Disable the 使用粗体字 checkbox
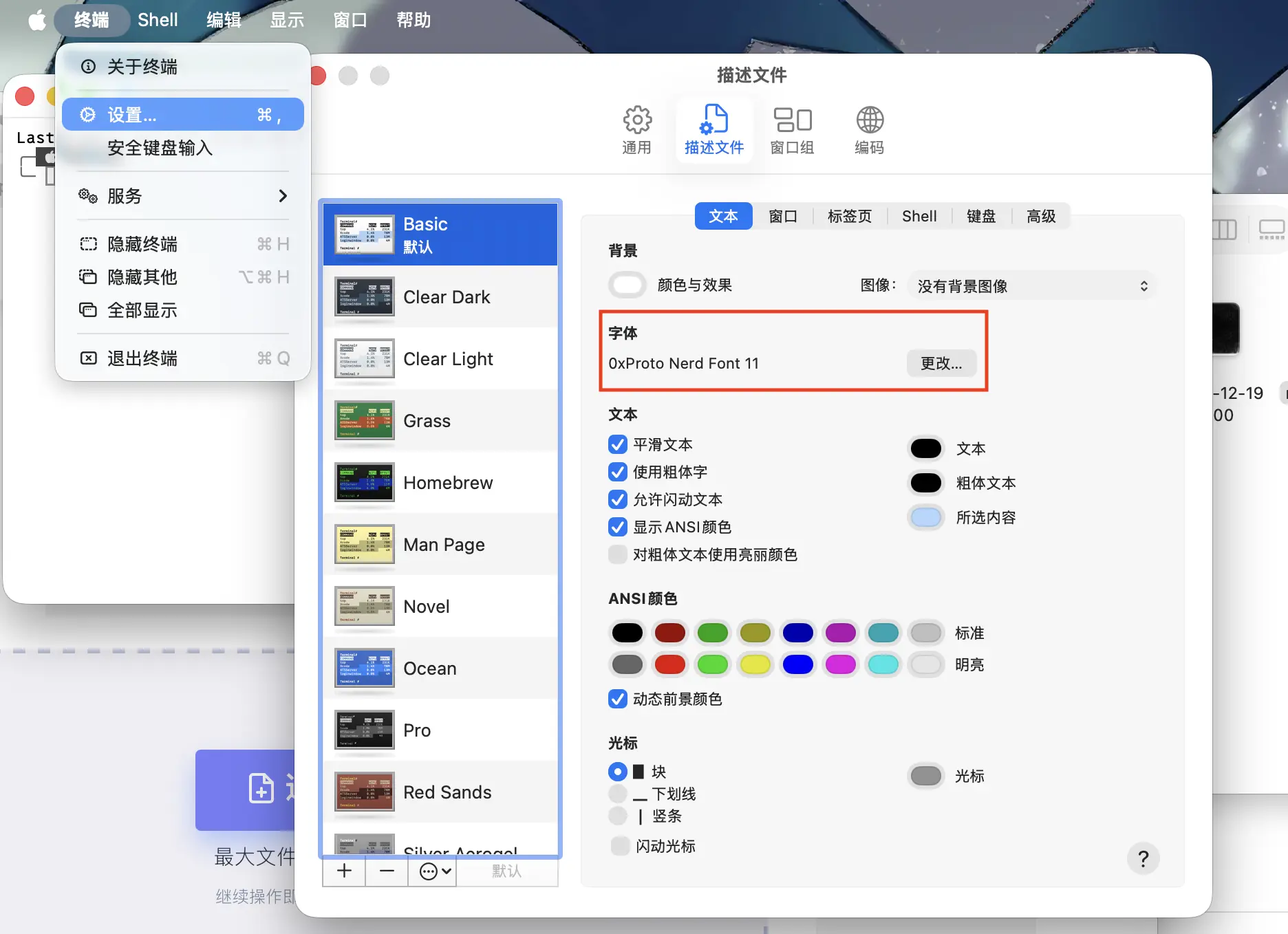Screen dimensions: 1288x934 point(617,472)
